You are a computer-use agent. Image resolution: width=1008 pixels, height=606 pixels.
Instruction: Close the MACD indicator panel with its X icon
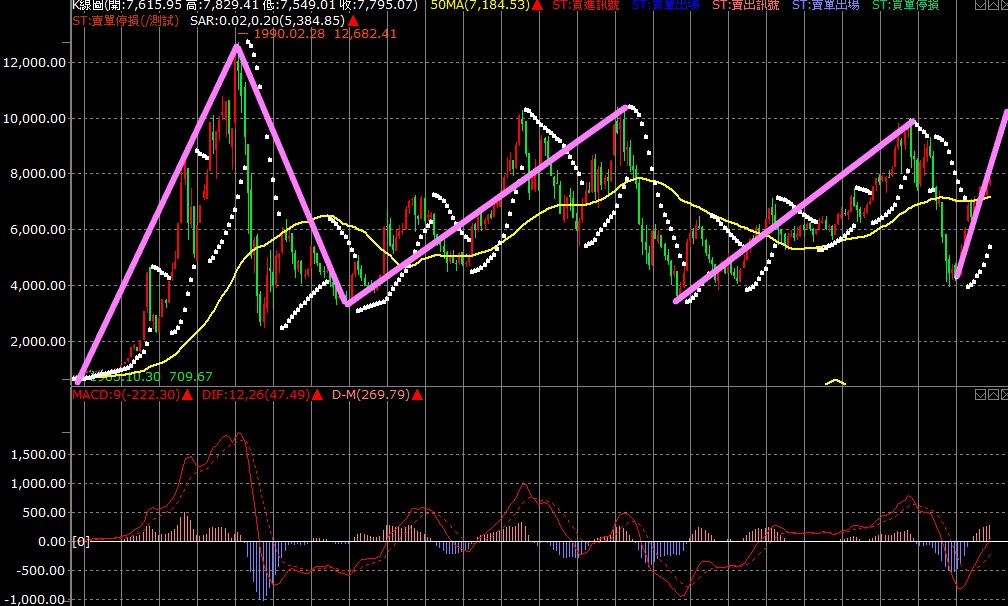1005,395
